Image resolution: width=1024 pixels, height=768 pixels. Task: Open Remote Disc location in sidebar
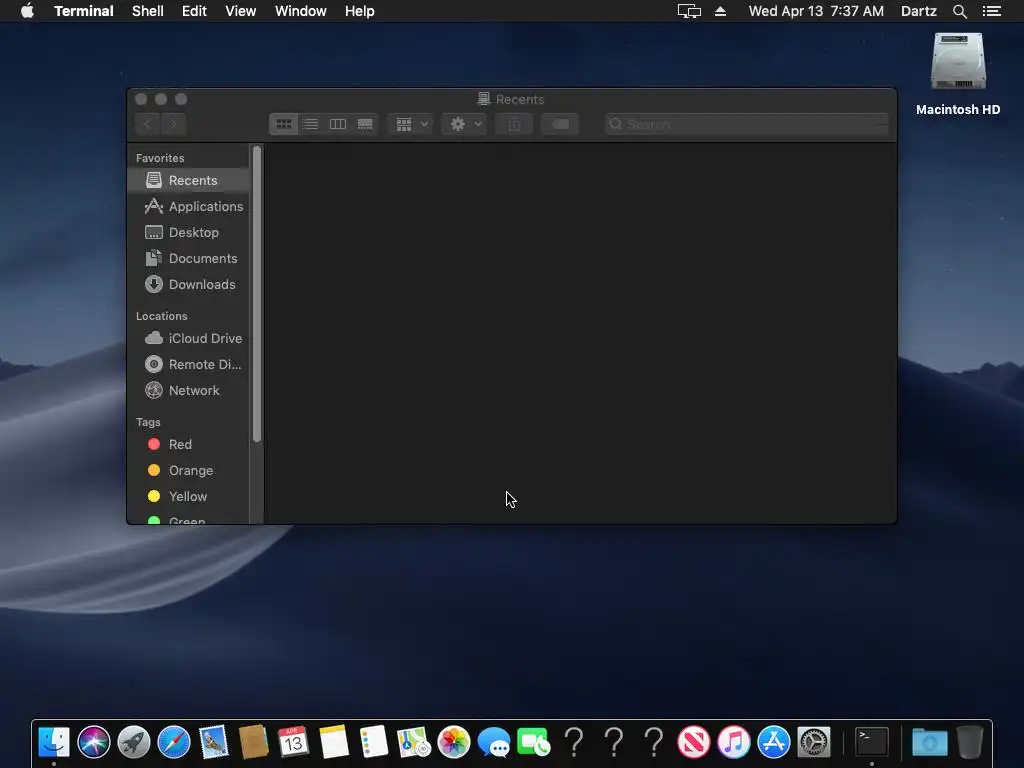pos(188,364)
